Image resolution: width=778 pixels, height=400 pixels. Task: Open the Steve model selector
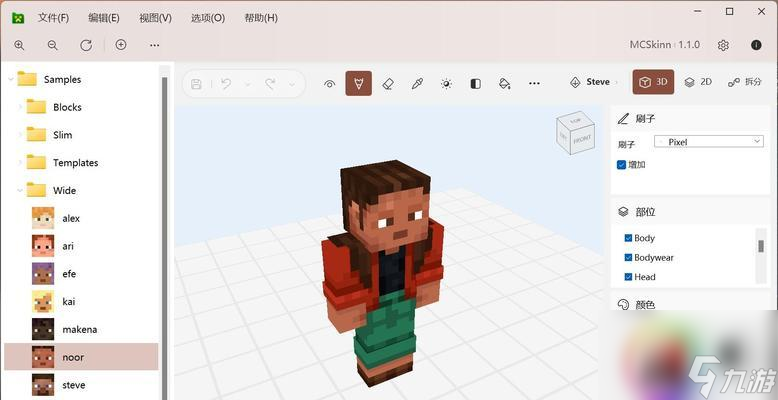594,82
